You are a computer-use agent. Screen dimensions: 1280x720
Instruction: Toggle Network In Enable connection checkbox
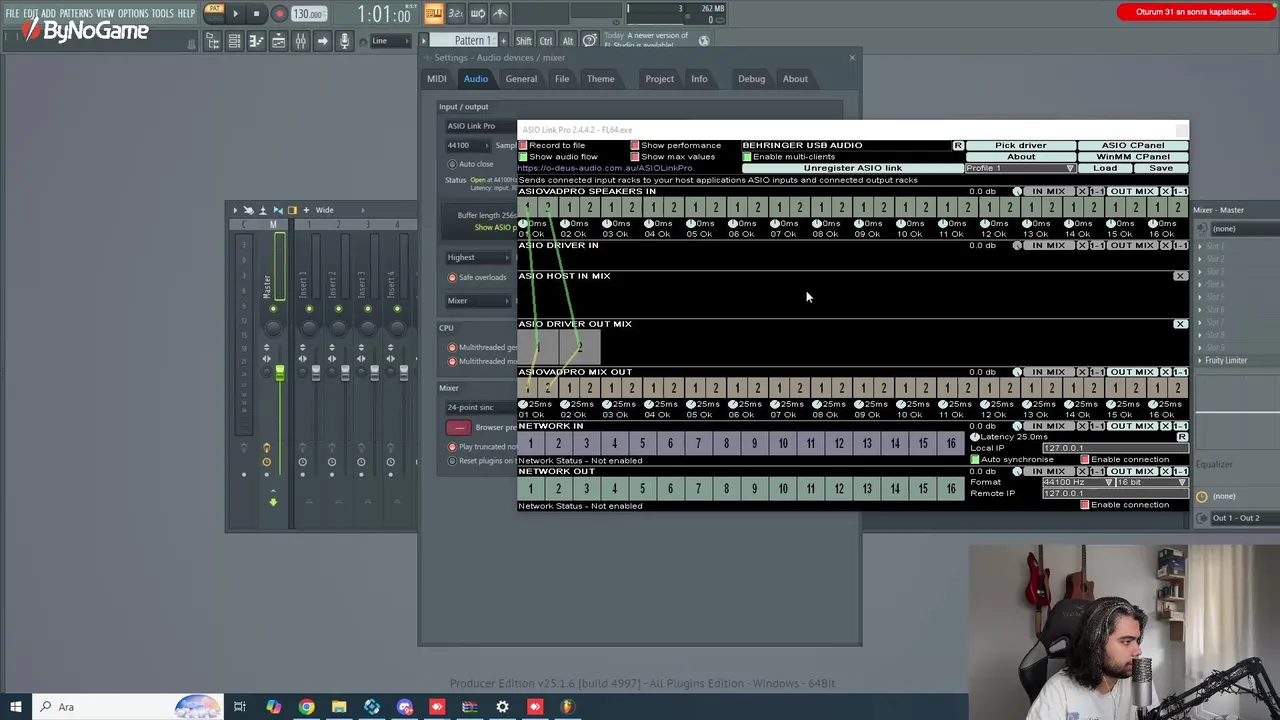(1085, 459)
